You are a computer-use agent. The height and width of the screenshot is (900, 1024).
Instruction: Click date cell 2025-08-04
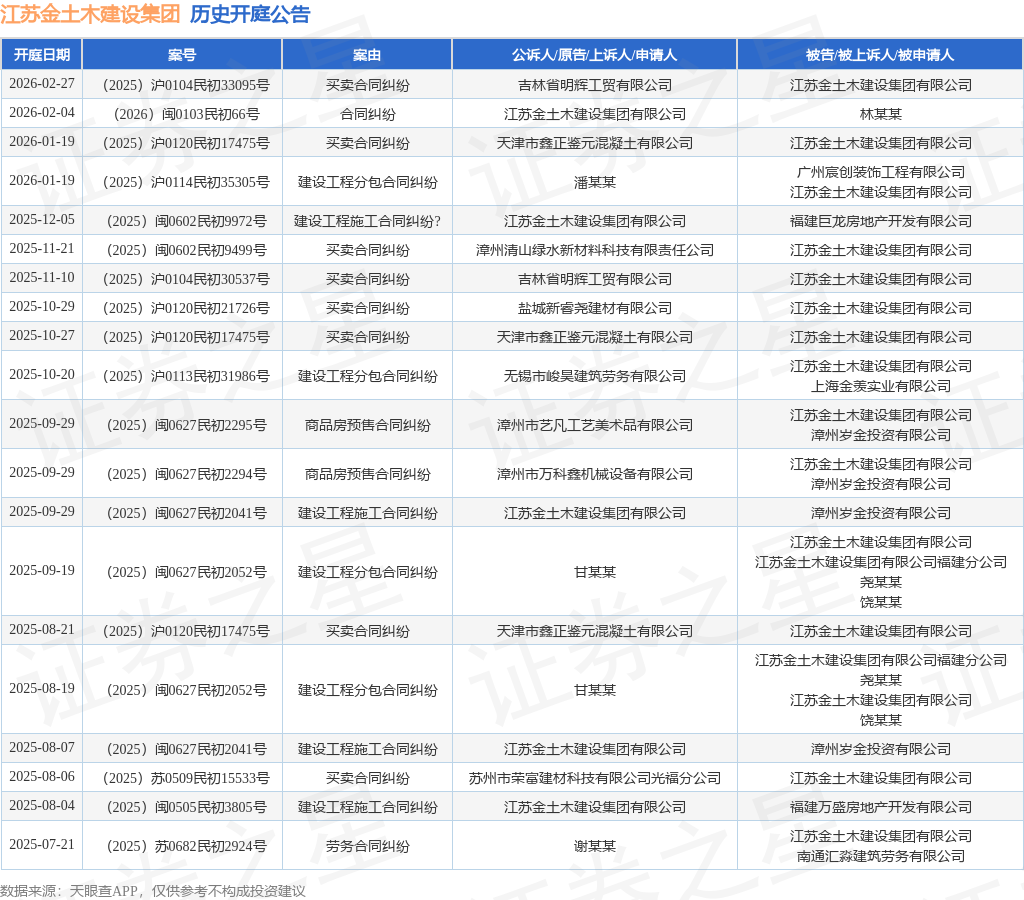click(42, 805)
